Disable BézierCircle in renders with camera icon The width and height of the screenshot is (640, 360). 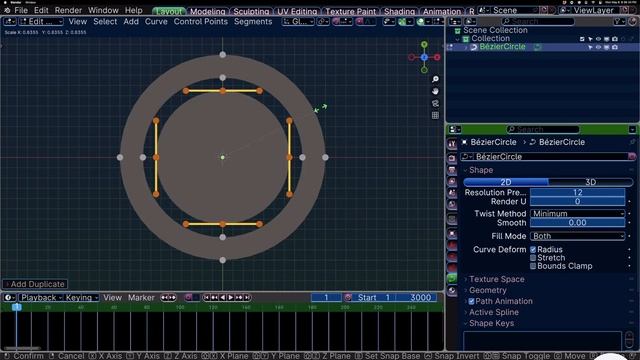(615, 47)
